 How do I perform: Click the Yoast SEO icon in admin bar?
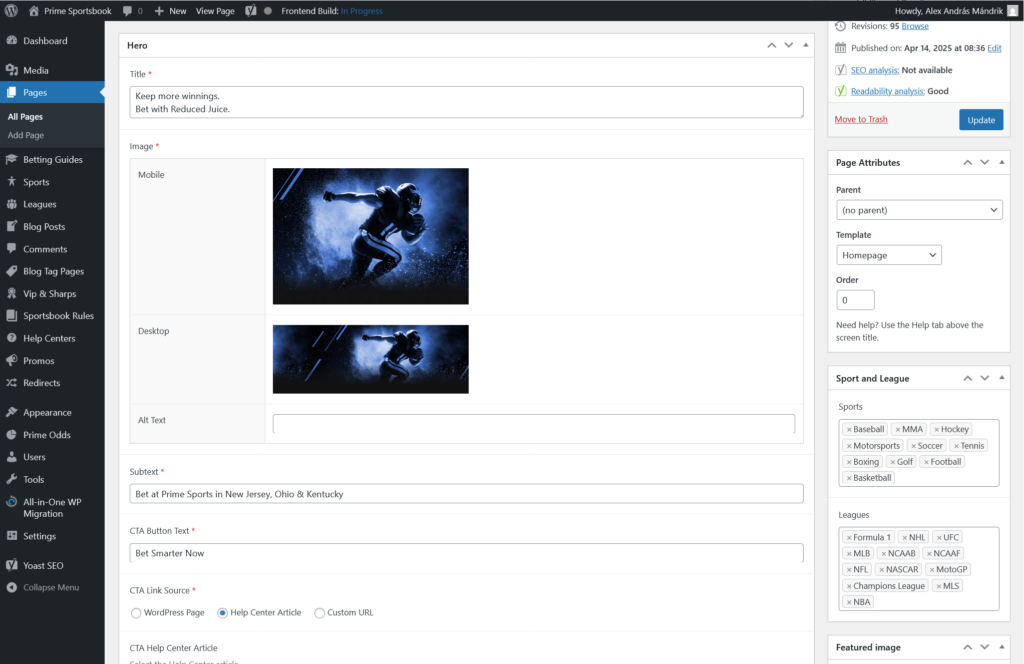(x=249, y=10)
